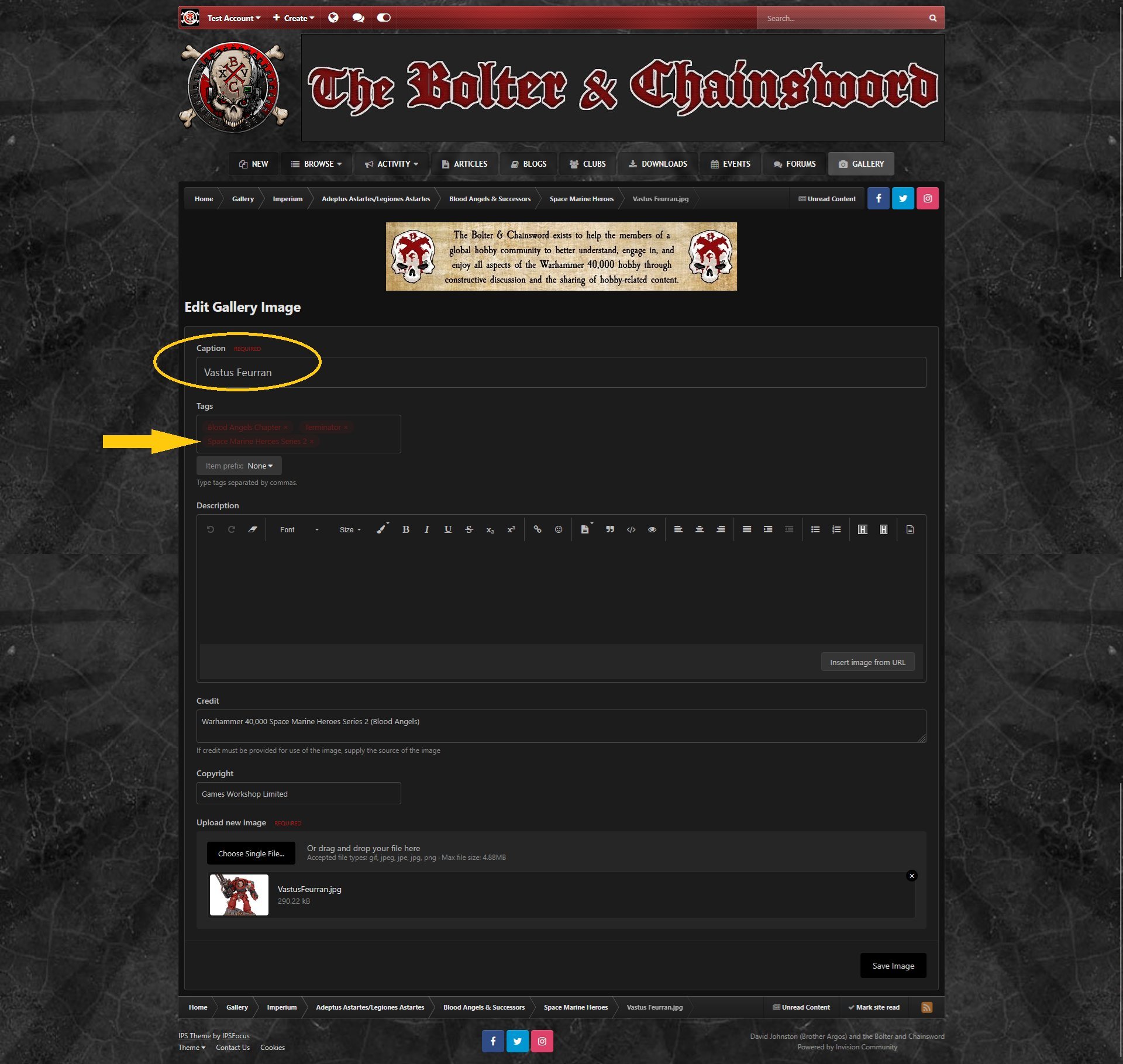The image size is (1123, 1064).
Task: Go to the Forums tab
Action: click(x=794, y=164)
